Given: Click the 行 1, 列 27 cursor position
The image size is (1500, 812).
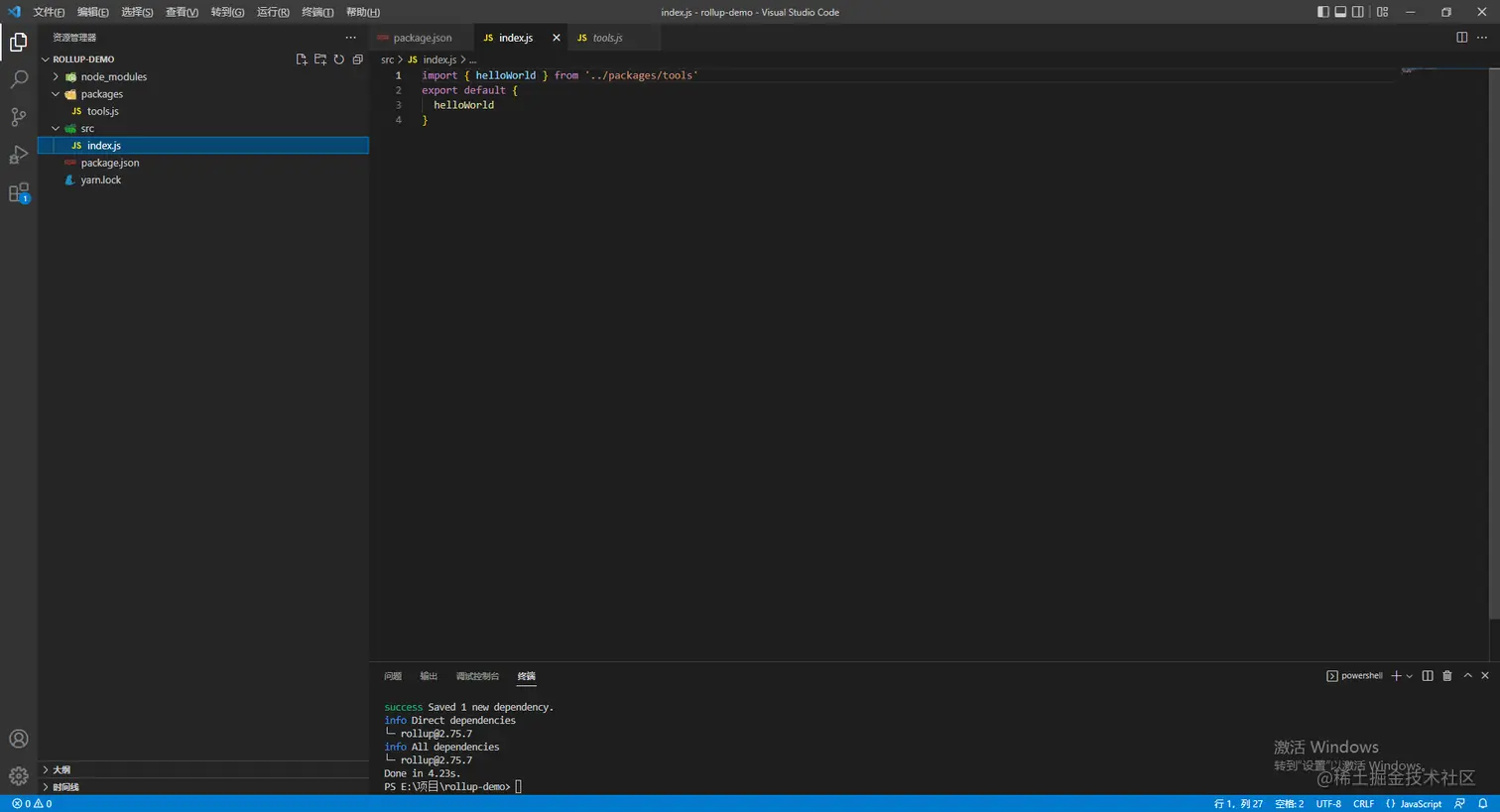Looking at the screenshot, I should pos(1238,804).
